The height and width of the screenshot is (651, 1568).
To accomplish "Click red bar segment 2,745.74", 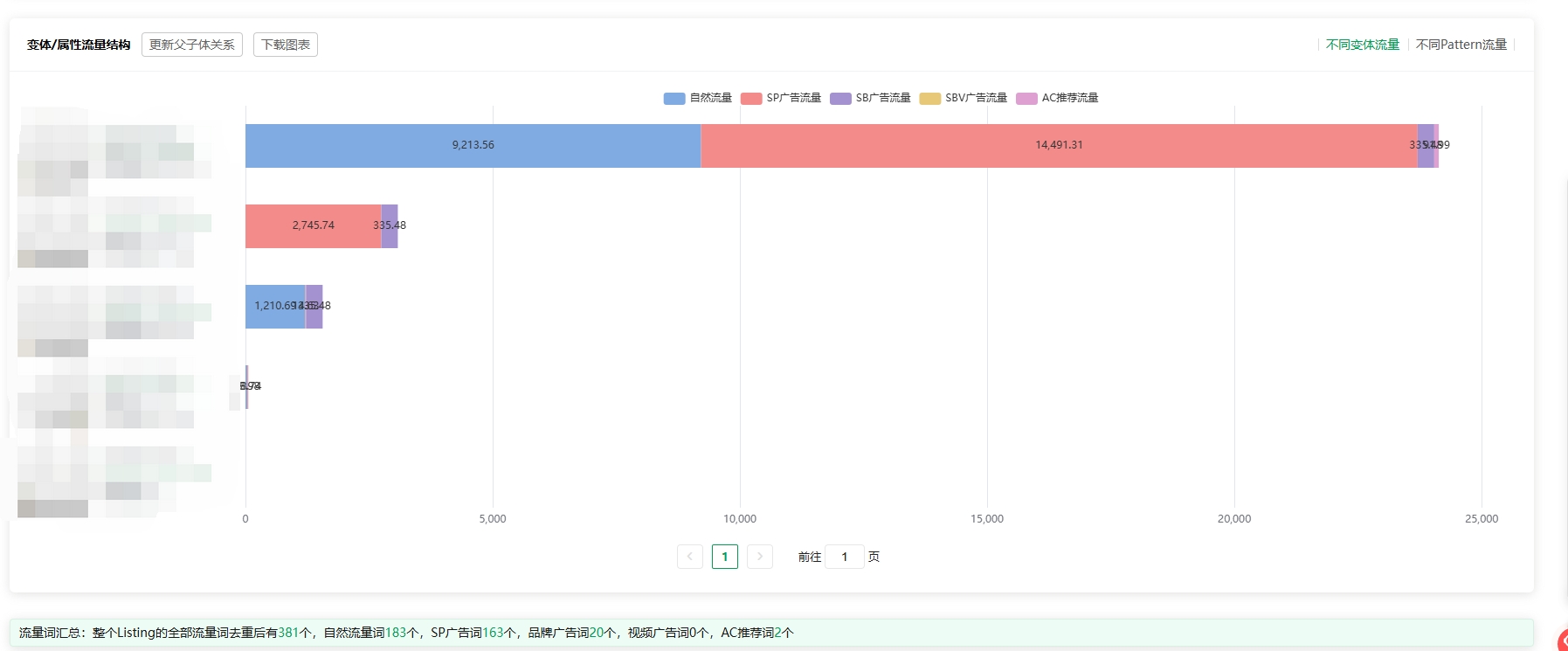I will 314,225.
